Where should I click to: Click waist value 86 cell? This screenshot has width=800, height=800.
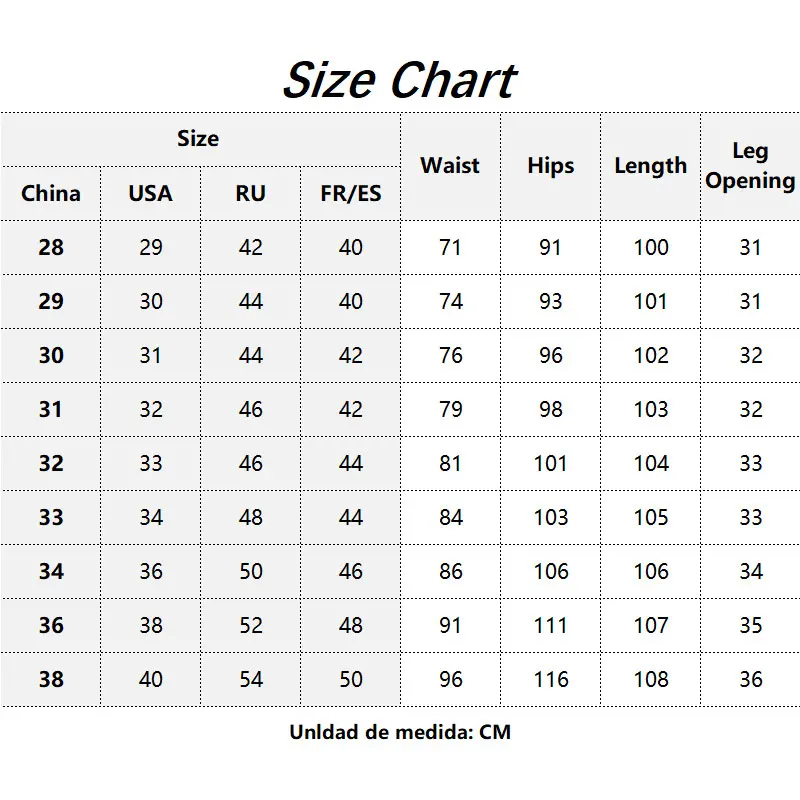(x=451, y=571)
